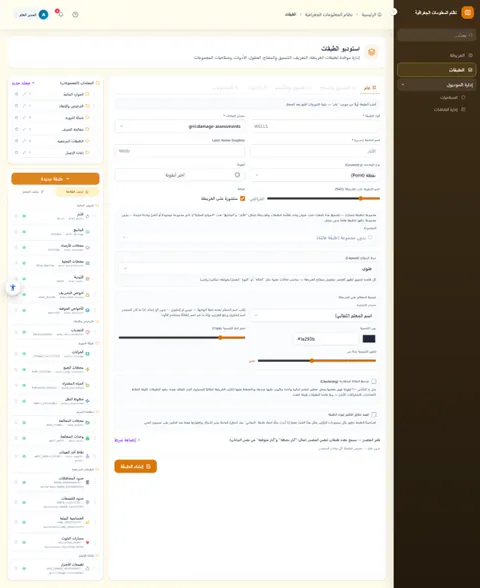This screenshot has width=480, height=588.
Task: Tick the zoom range restriction checkbox below Clustering
Action: click(374, 414)
